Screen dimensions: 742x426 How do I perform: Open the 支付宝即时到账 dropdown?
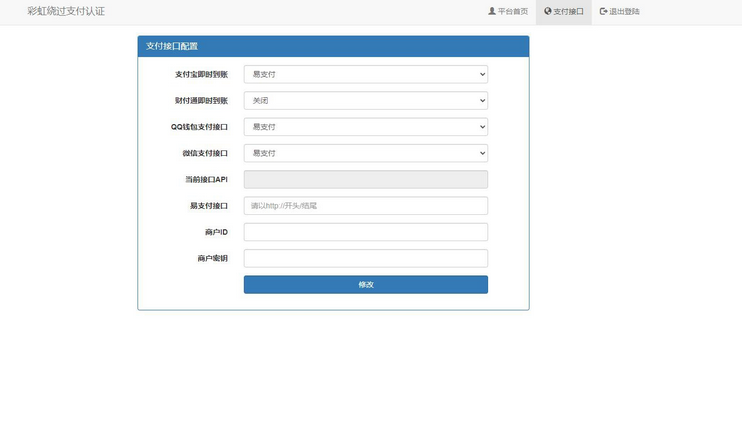coord(366,74)
